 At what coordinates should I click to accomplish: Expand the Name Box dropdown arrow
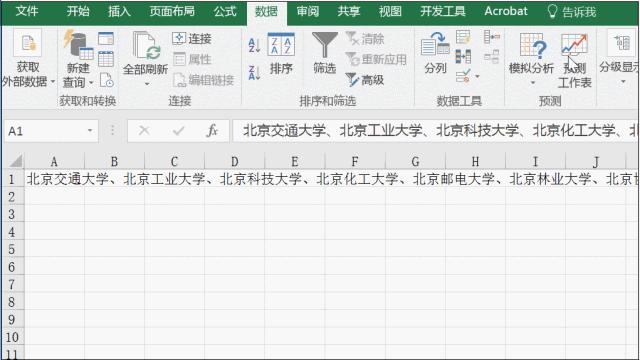90,131
